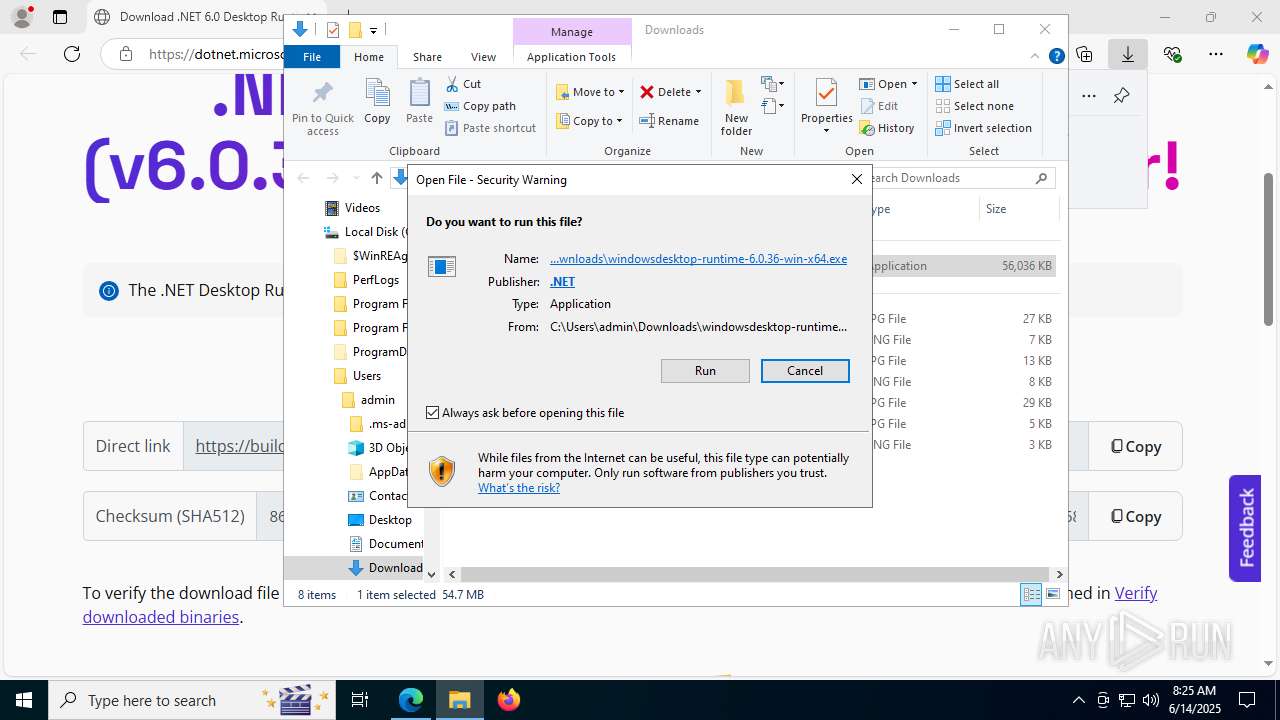Click Paste icon in Explorer ribbon

(x=419, y=101)
